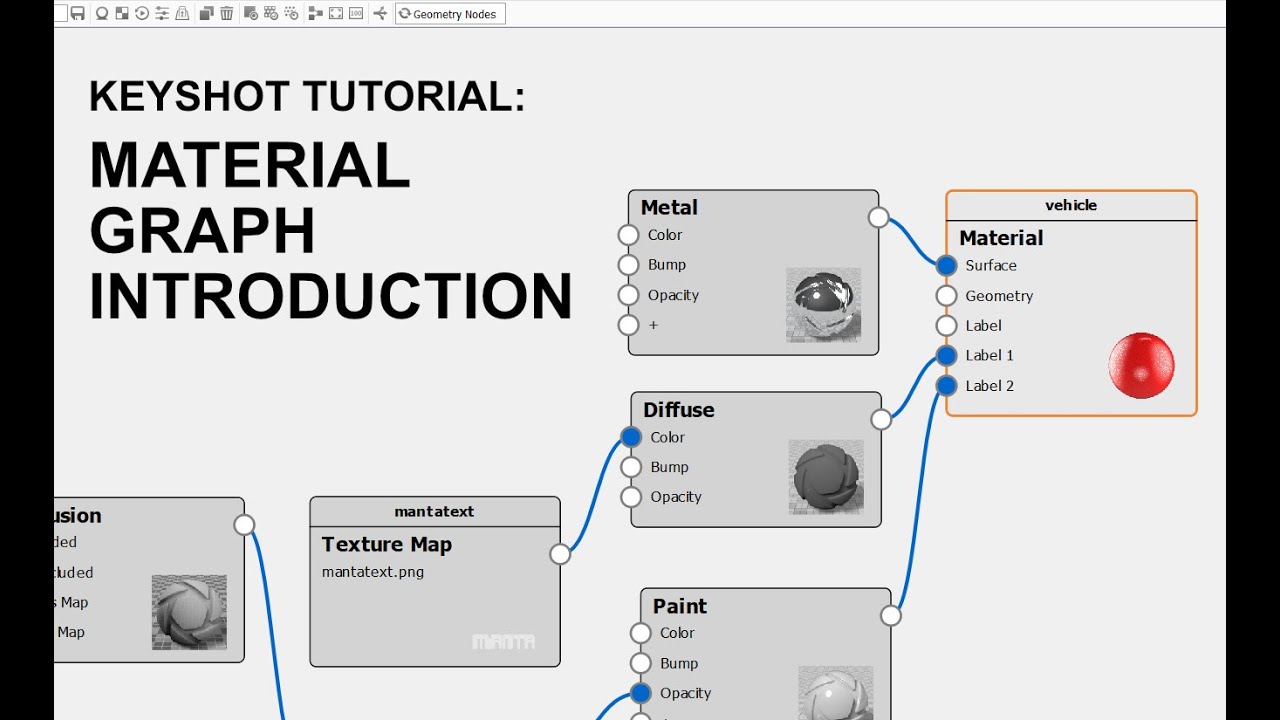The height and width of the screenshot is (720, 1280).
Task: Click the Fit to view icon
Action: coord(336,14)
